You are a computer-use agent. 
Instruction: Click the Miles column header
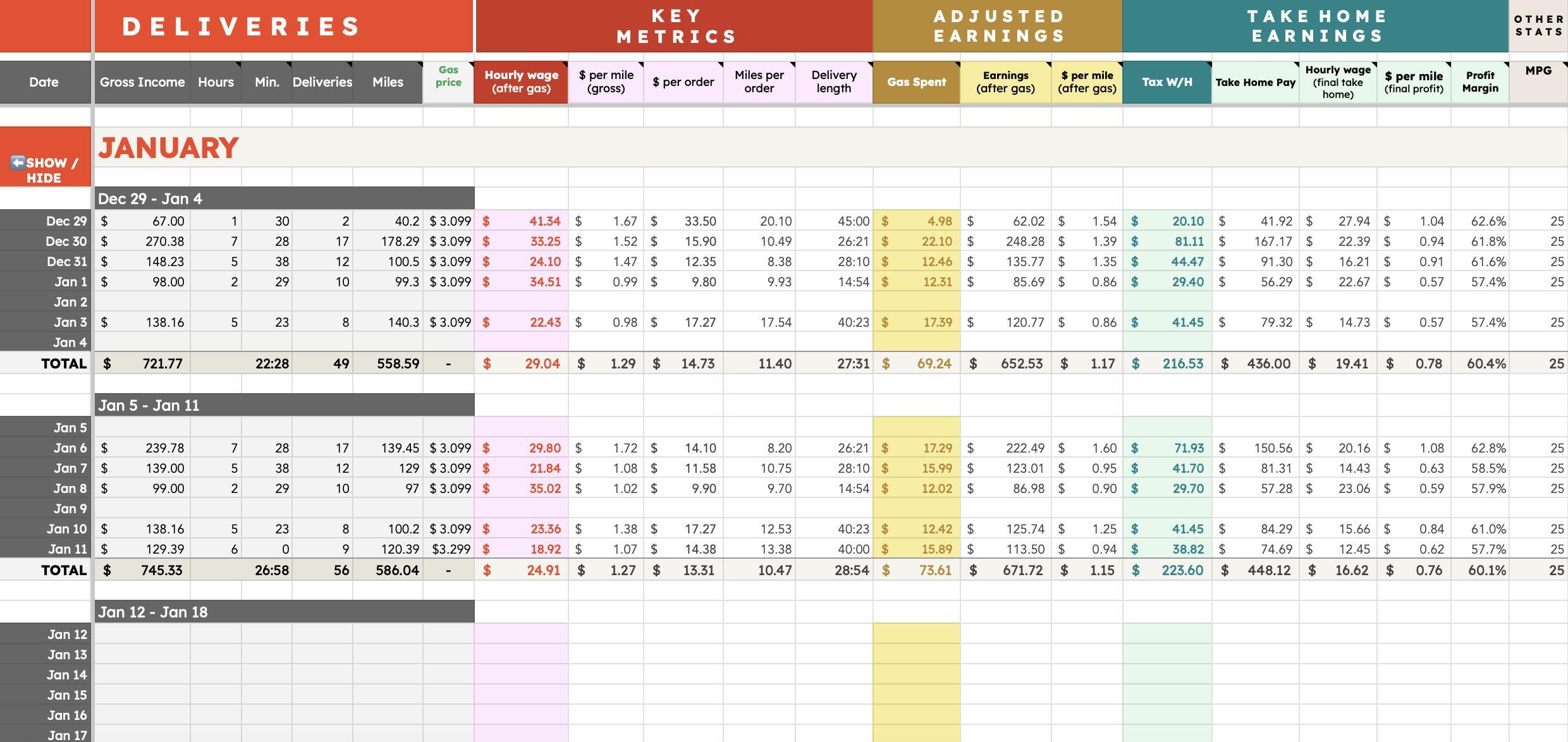coord(388,82)
